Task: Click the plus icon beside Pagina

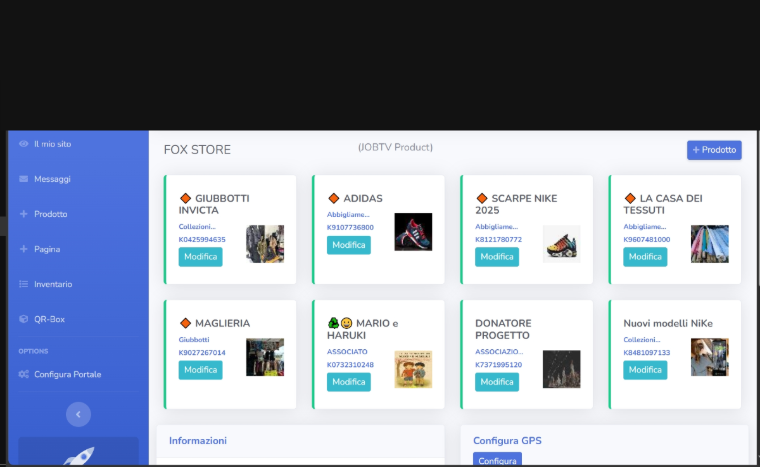Action: tap(23, 249)
